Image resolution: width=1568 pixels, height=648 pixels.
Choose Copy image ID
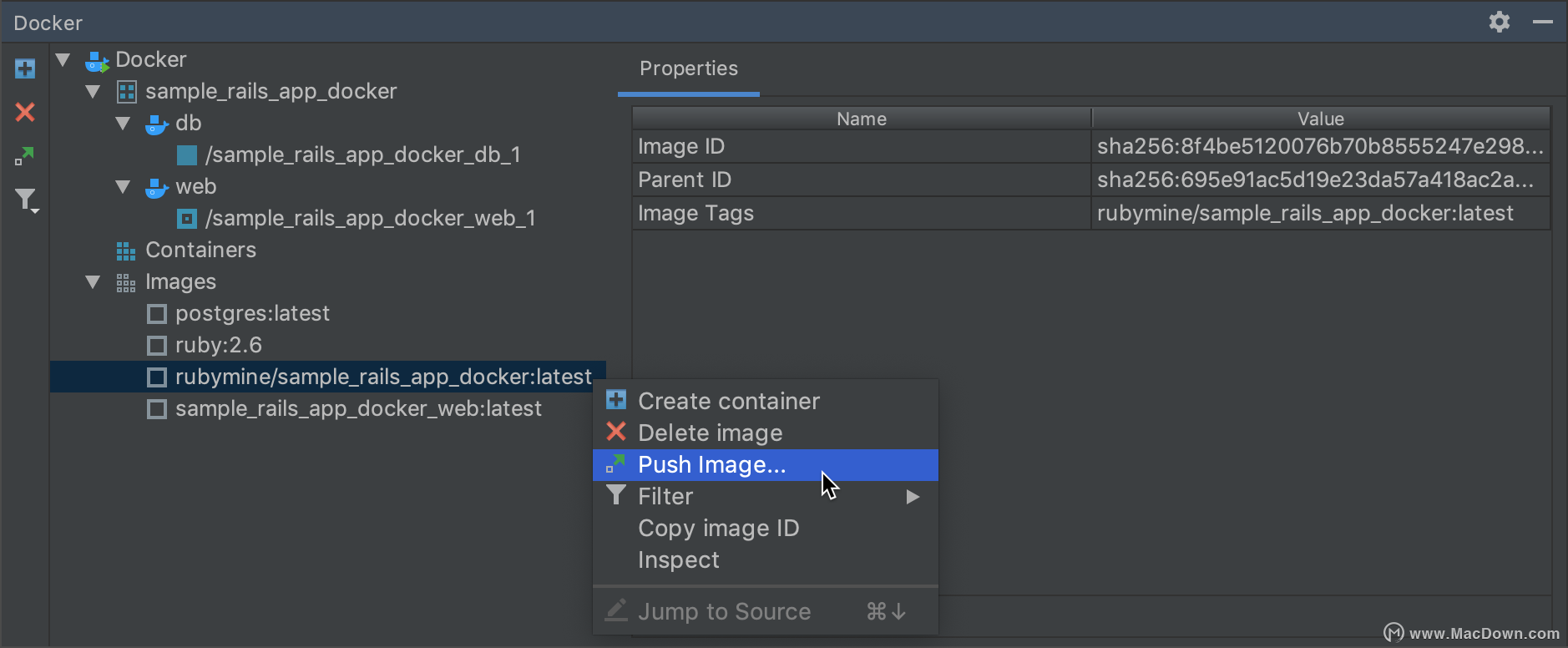tap(766, 529)
